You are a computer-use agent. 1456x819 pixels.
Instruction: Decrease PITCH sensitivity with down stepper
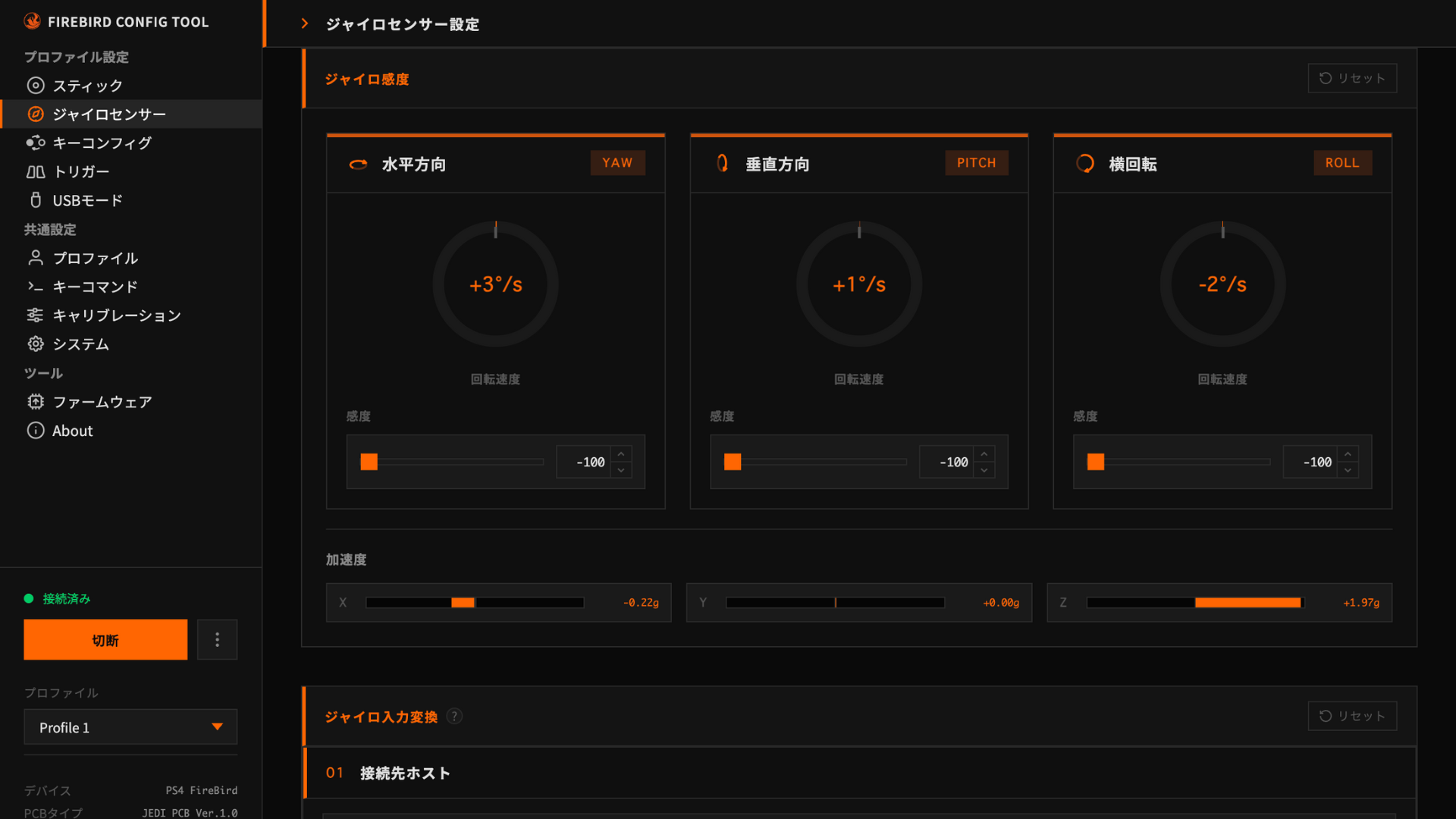point(984,471)
